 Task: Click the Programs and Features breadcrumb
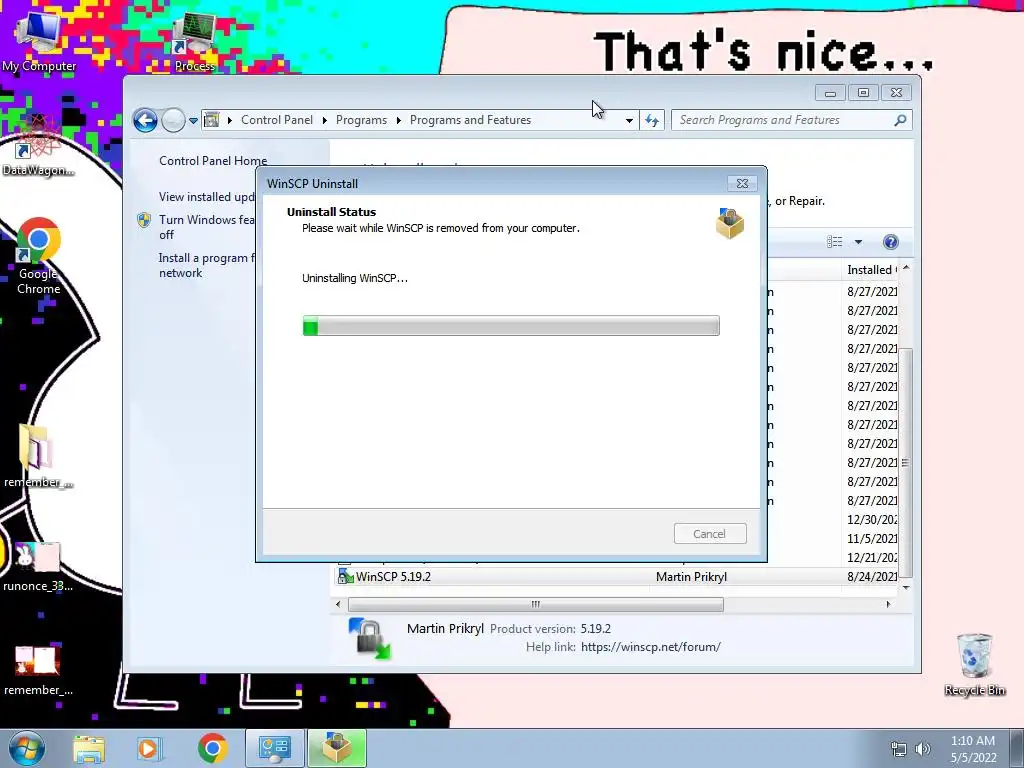point(470,120)
